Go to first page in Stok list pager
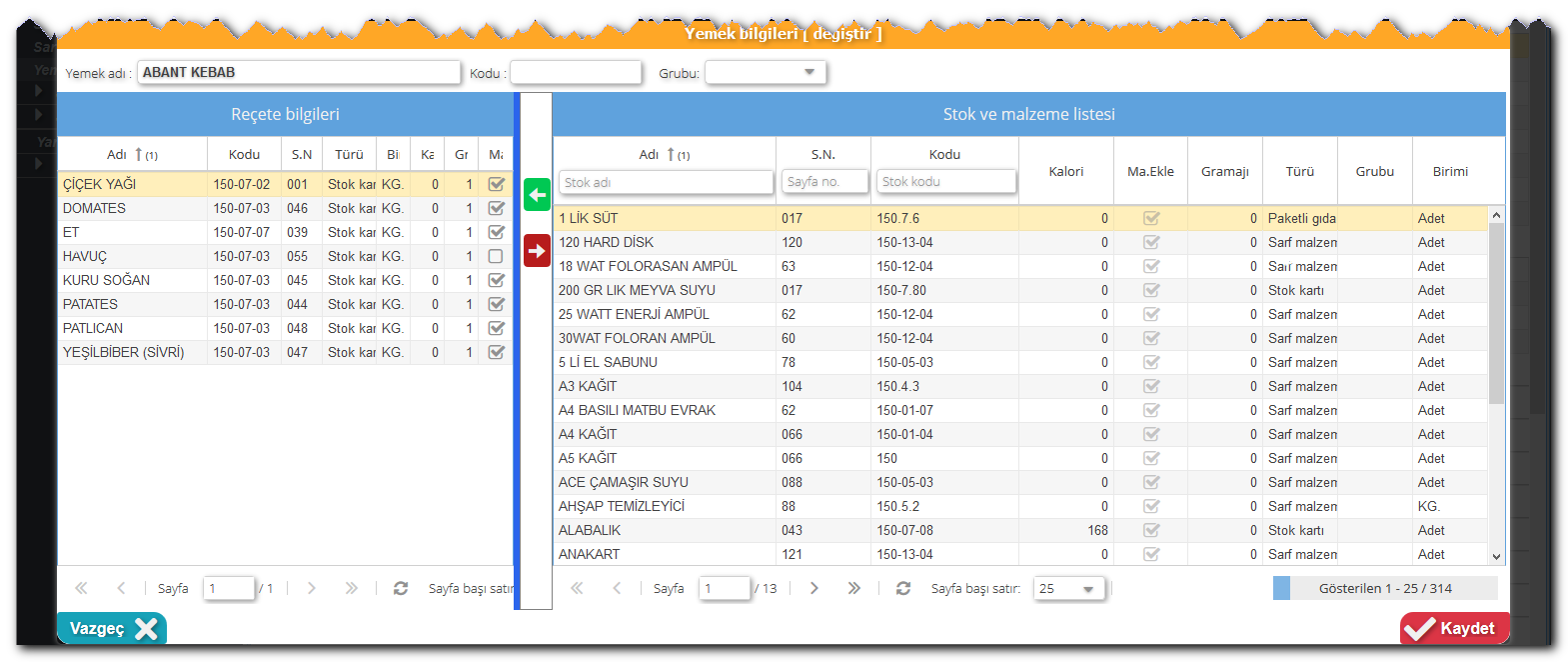Viewport: 1568px width, 662px height. click(x=577, y=588)
